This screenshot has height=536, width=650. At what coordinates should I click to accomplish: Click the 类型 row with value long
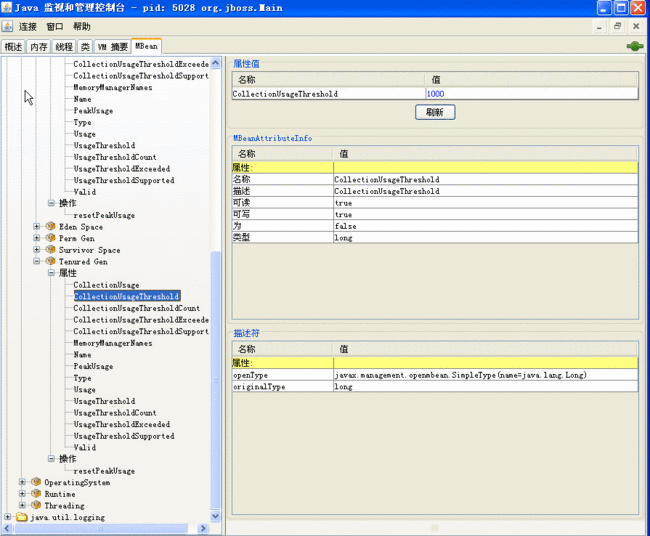pos(434,238)
